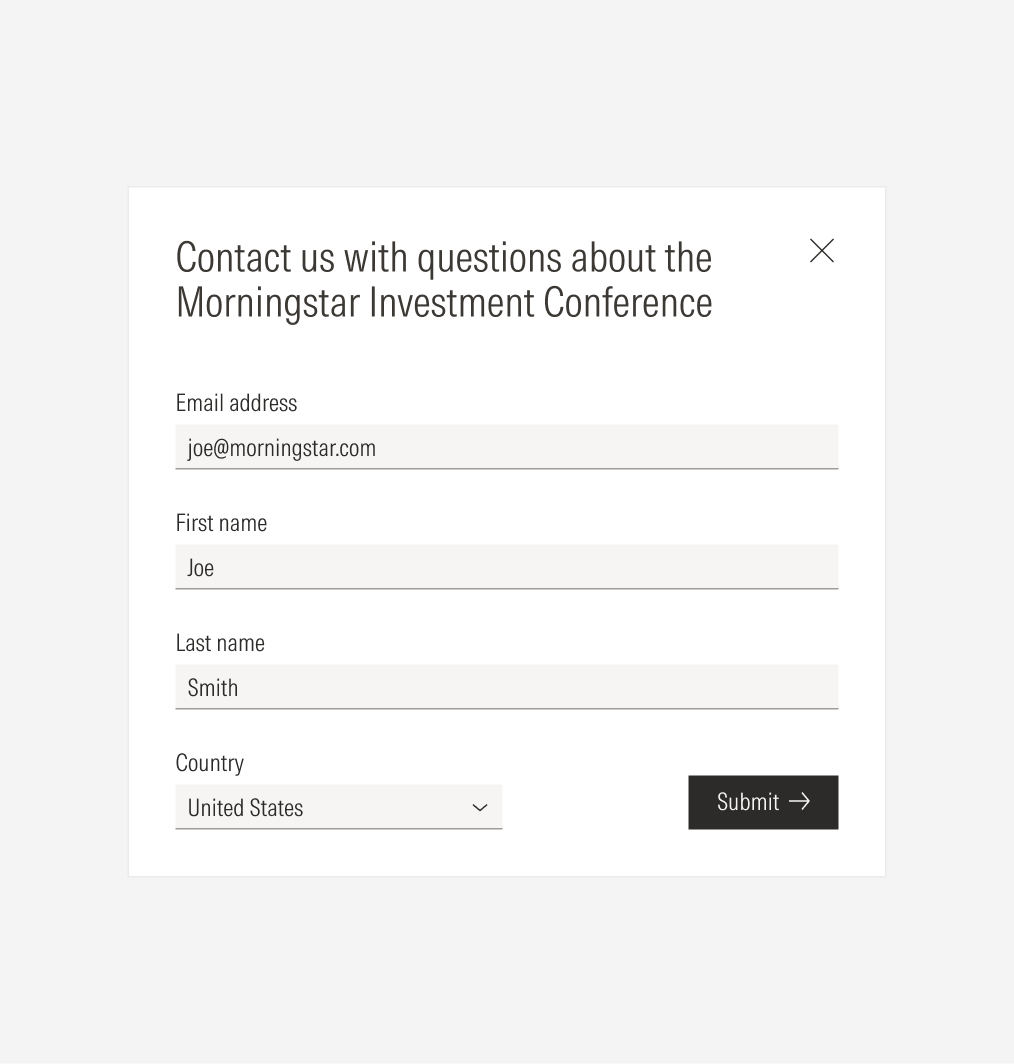The height and width of the screenshot is (1064, 1014).
Task: Focus the First name input field
Action: 506,567
